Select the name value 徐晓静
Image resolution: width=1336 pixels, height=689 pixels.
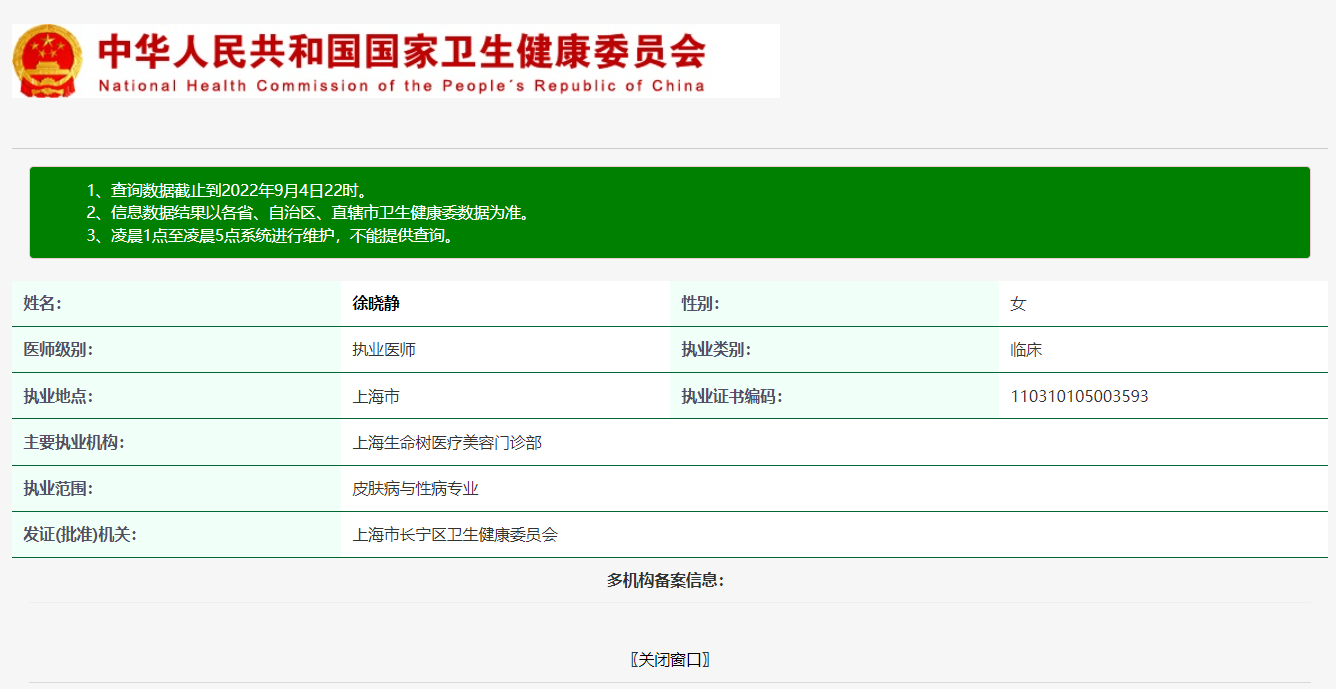(376, 304)
